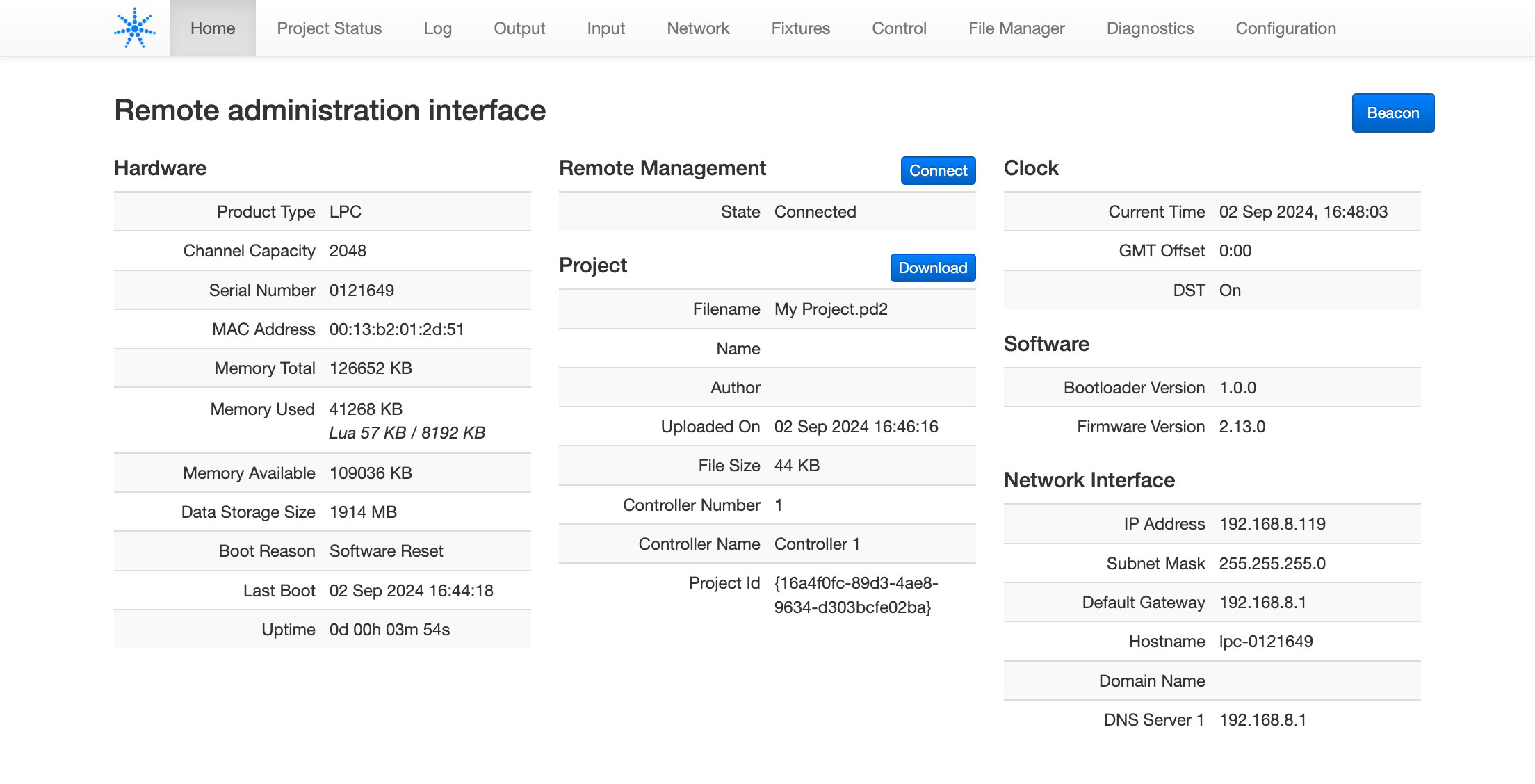Go to the Network page
Screen dimensions: 1535x784
point(697,28)
